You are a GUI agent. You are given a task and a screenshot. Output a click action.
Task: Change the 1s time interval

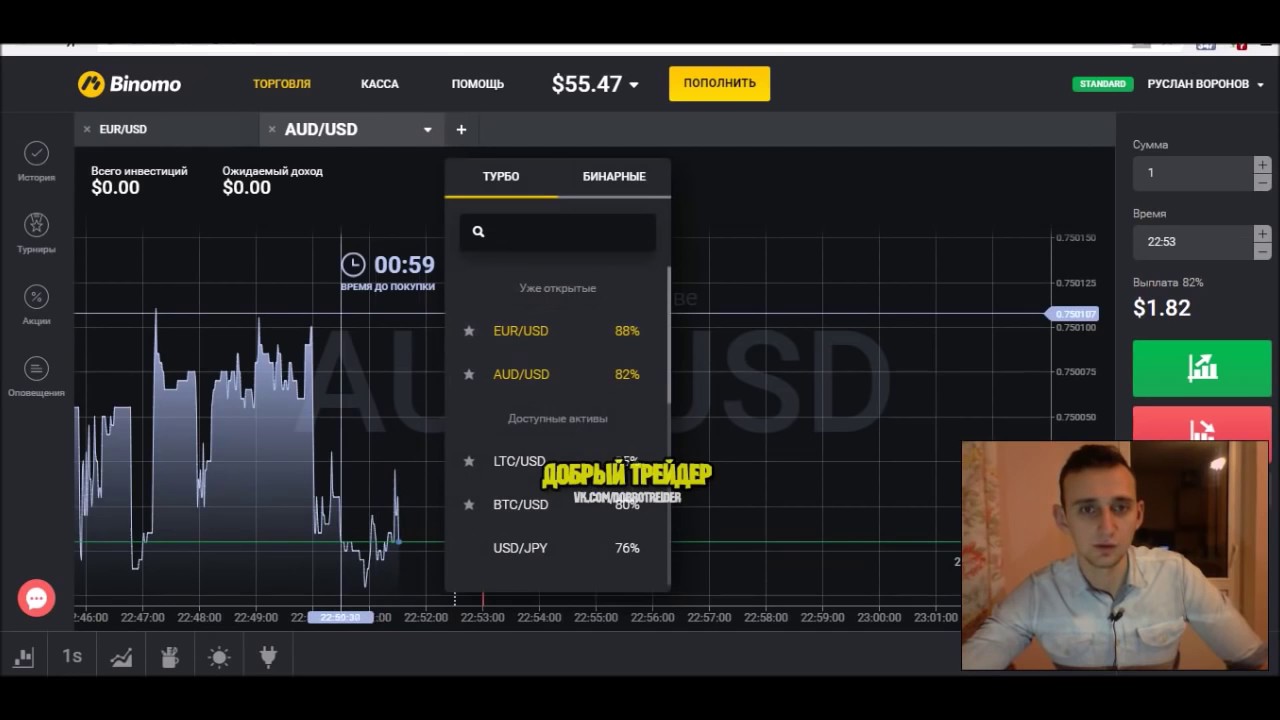[x=72, y=656]
